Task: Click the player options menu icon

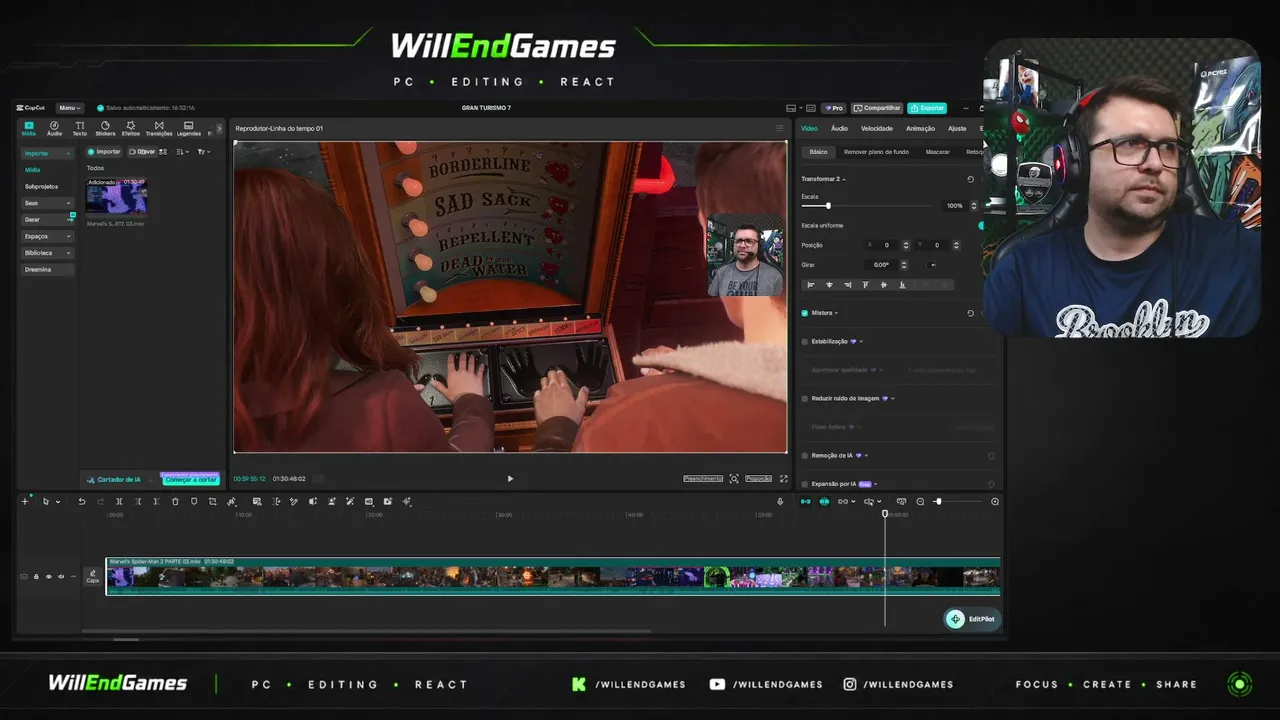Action: [780, 128]
